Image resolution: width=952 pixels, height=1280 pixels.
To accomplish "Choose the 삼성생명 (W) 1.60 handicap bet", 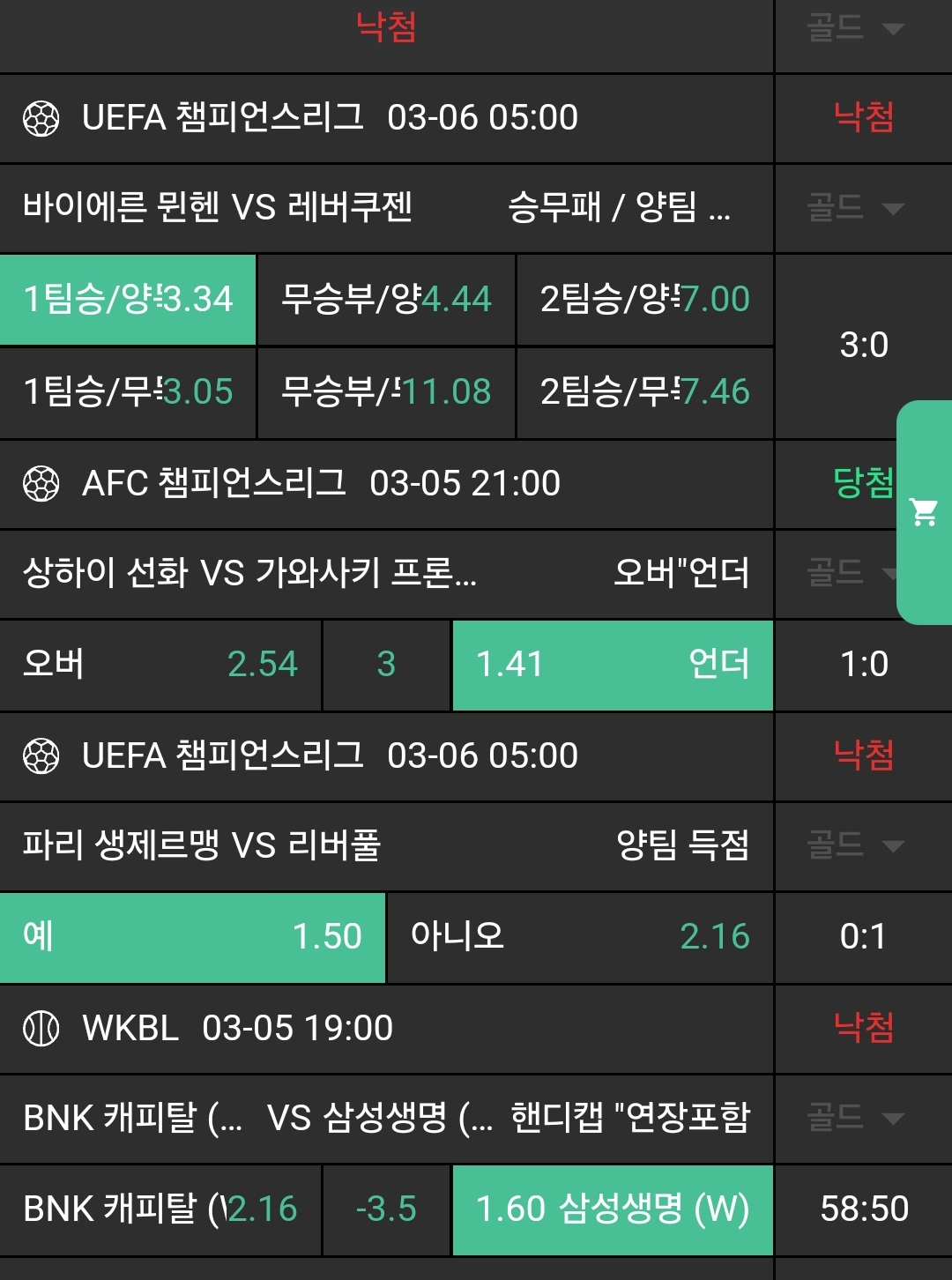I will click(x=612, y=1209).
